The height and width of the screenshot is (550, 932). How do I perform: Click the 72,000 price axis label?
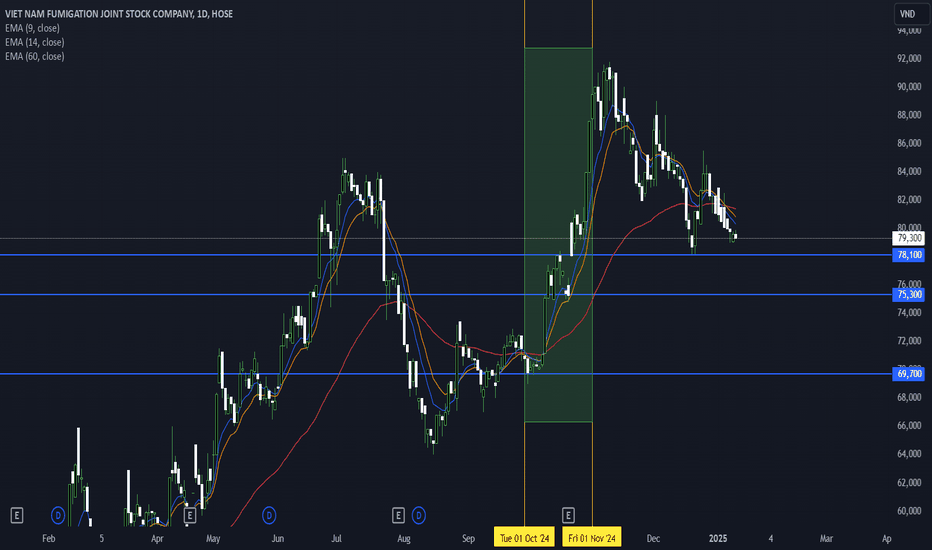click(x=909, y=341)
